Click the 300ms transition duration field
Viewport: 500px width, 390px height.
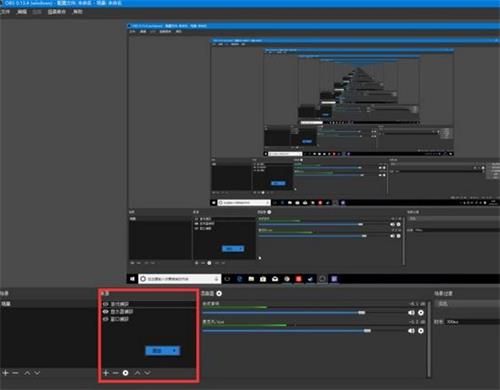472,322
